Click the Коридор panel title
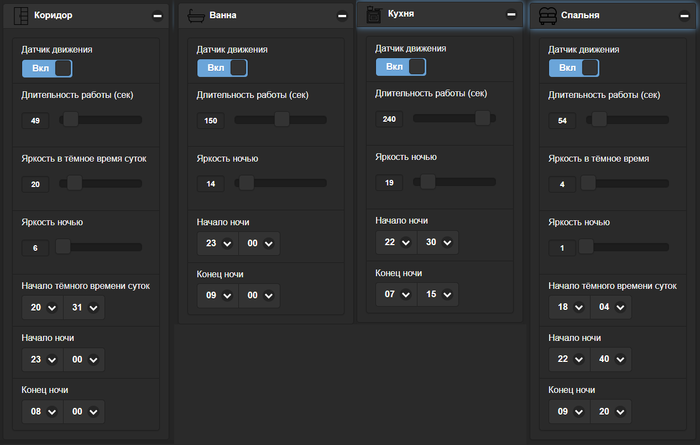Screen dimensions: 700x445 click(53, 15)
